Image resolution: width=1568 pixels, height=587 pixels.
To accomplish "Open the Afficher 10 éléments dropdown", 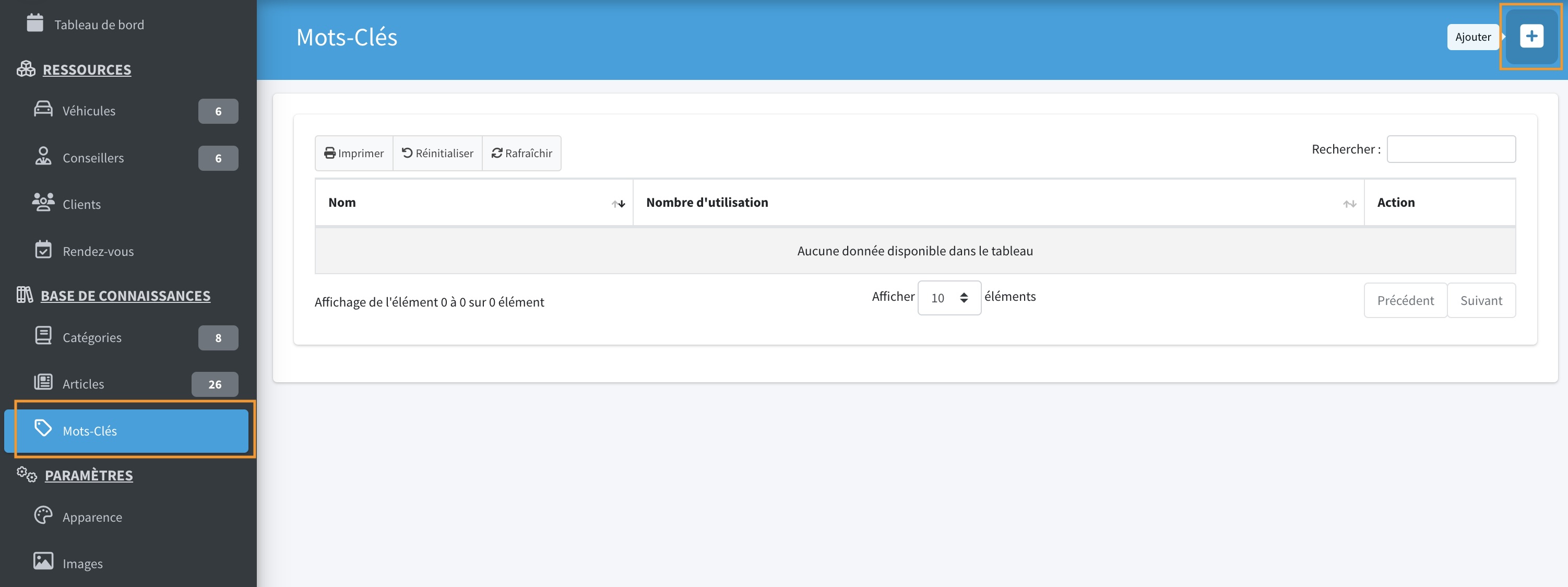I will pyautogui.click(x=948, y=298).
